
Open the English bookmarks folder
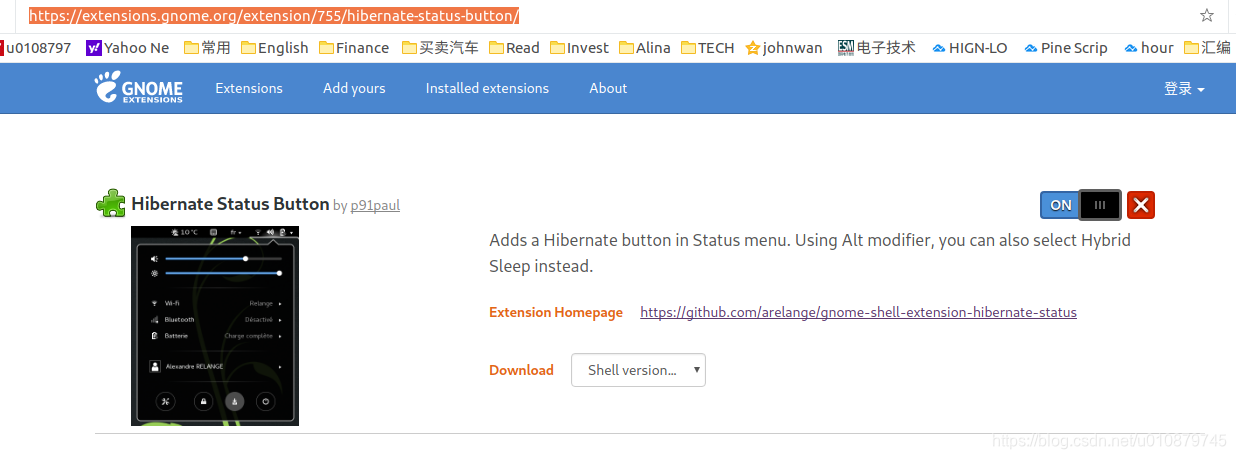tap(273, 47)
